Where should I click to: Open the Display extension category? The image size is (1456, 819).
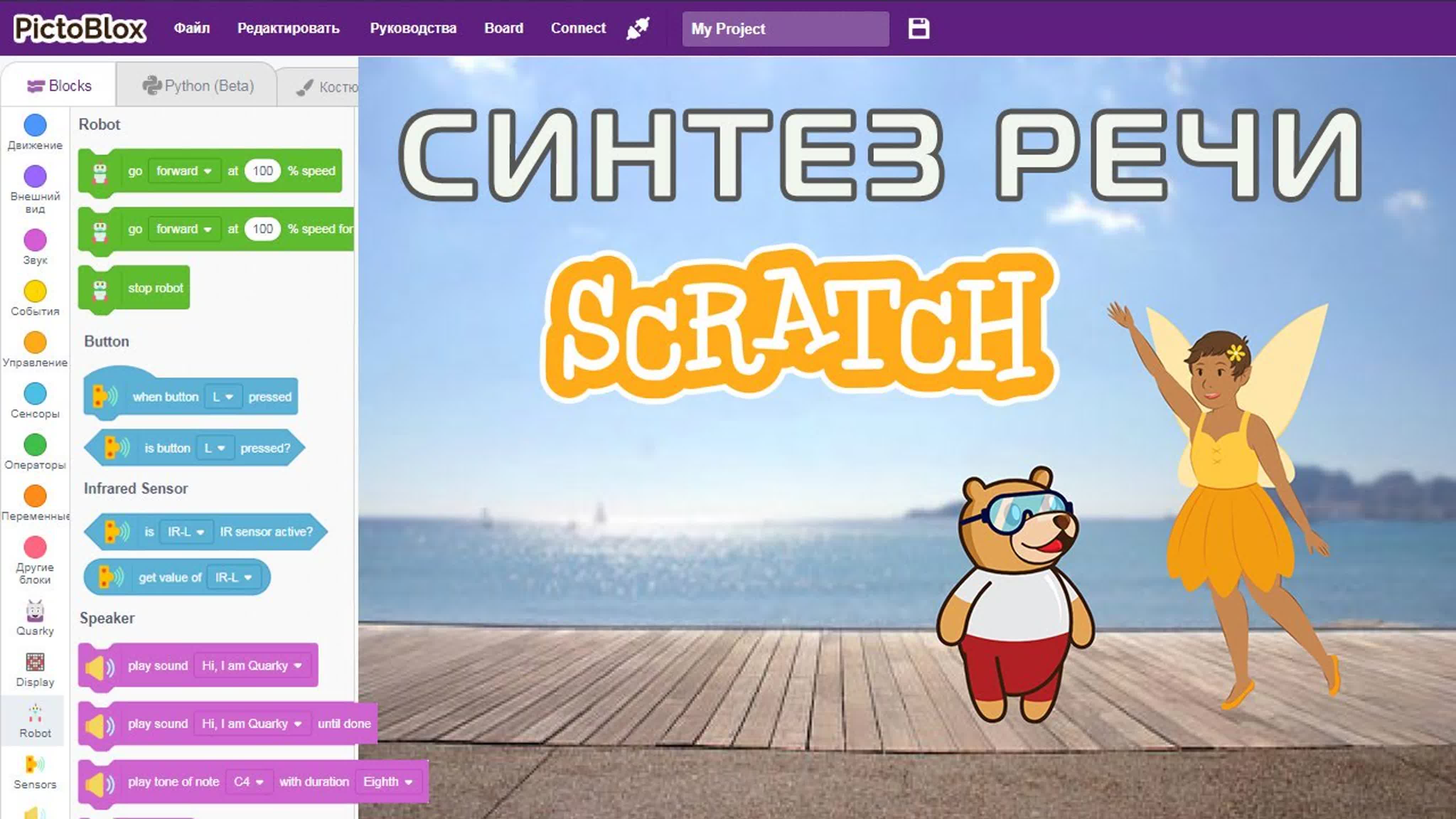[35, 670]
